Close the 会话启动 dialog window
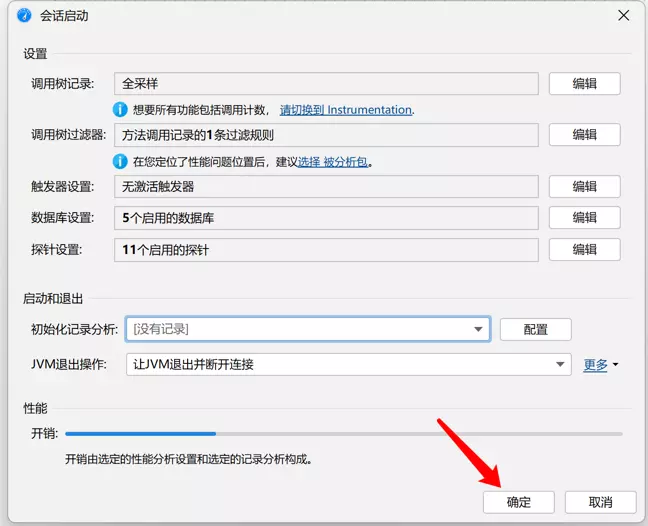648x526 pixels. [x=623, y=15]
